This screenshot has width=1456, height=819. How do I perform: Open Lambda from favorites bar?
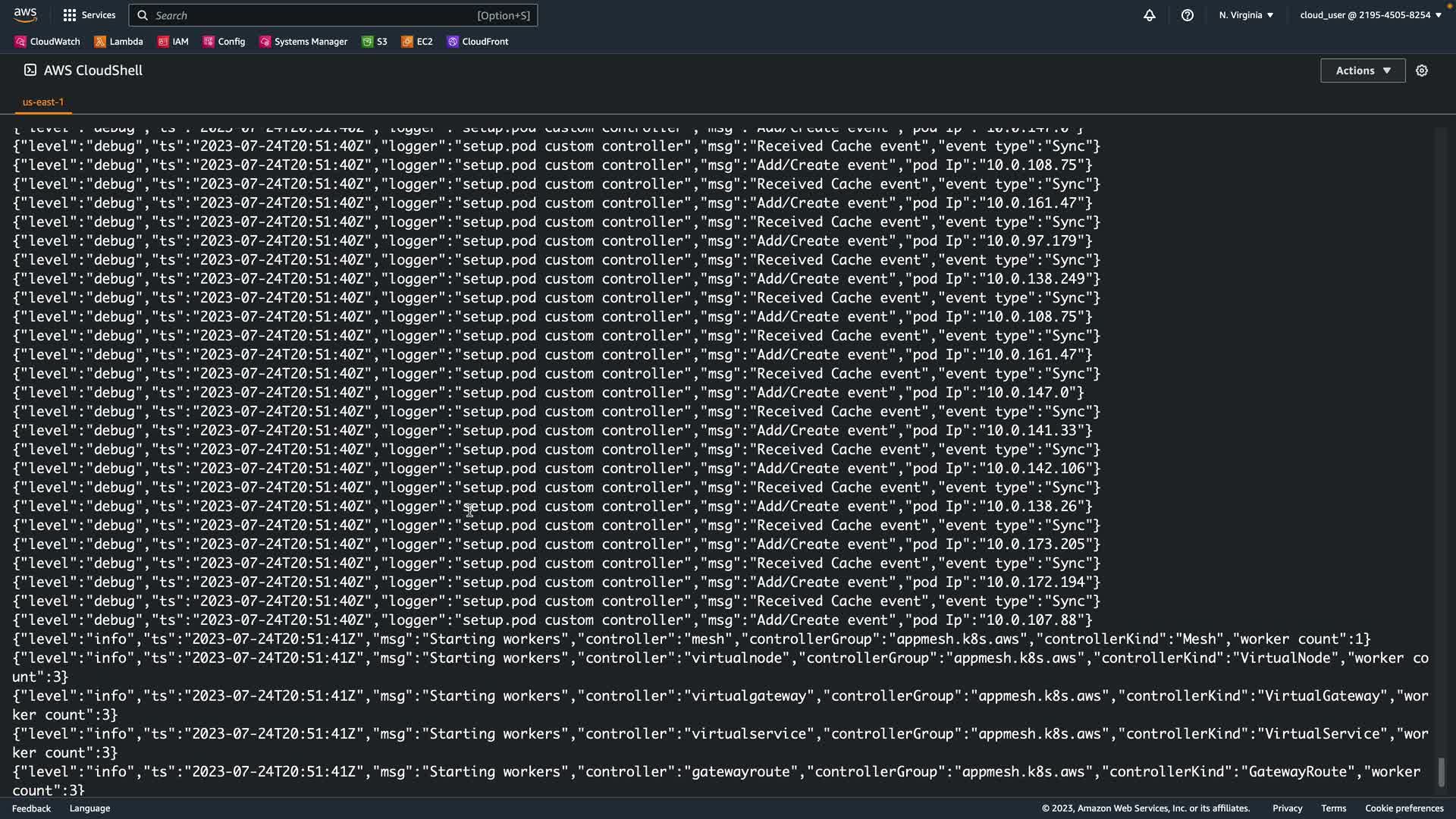coord(118,42)
